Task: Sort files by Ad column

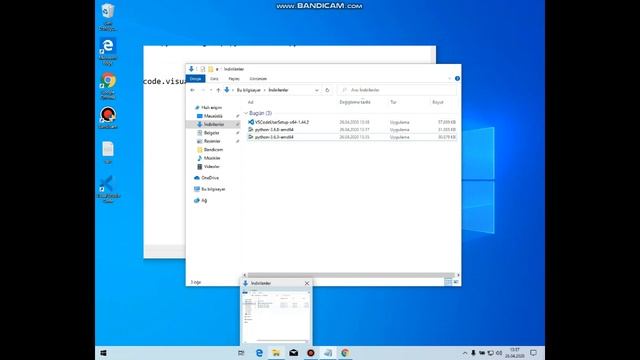Action: coord(251,102)
